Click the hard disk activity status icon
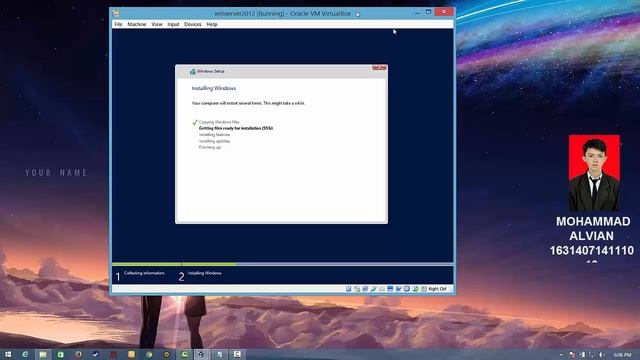This screenshot has height=360, width=640. click(349, 289)
